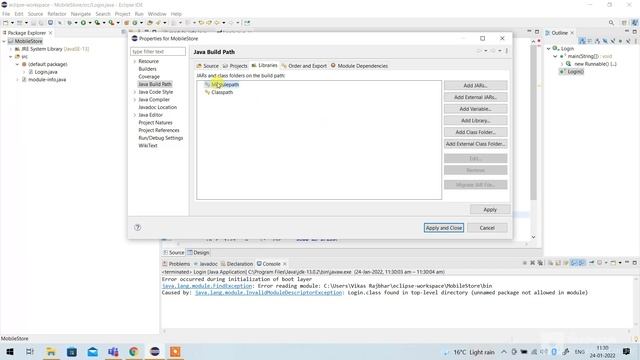Collapse the src folder node
Screen dimensions: 640x360
[11, 57]
